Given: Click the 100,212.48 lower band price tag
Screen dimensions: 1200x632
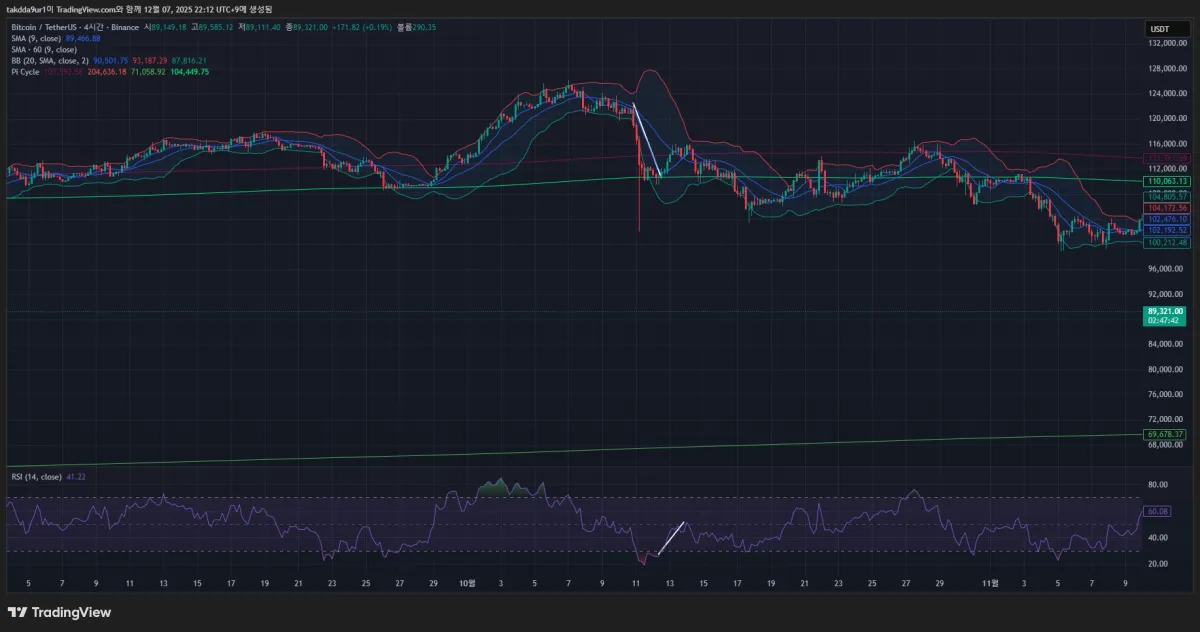Looking at the screenshot, I should coord(1167,243).
